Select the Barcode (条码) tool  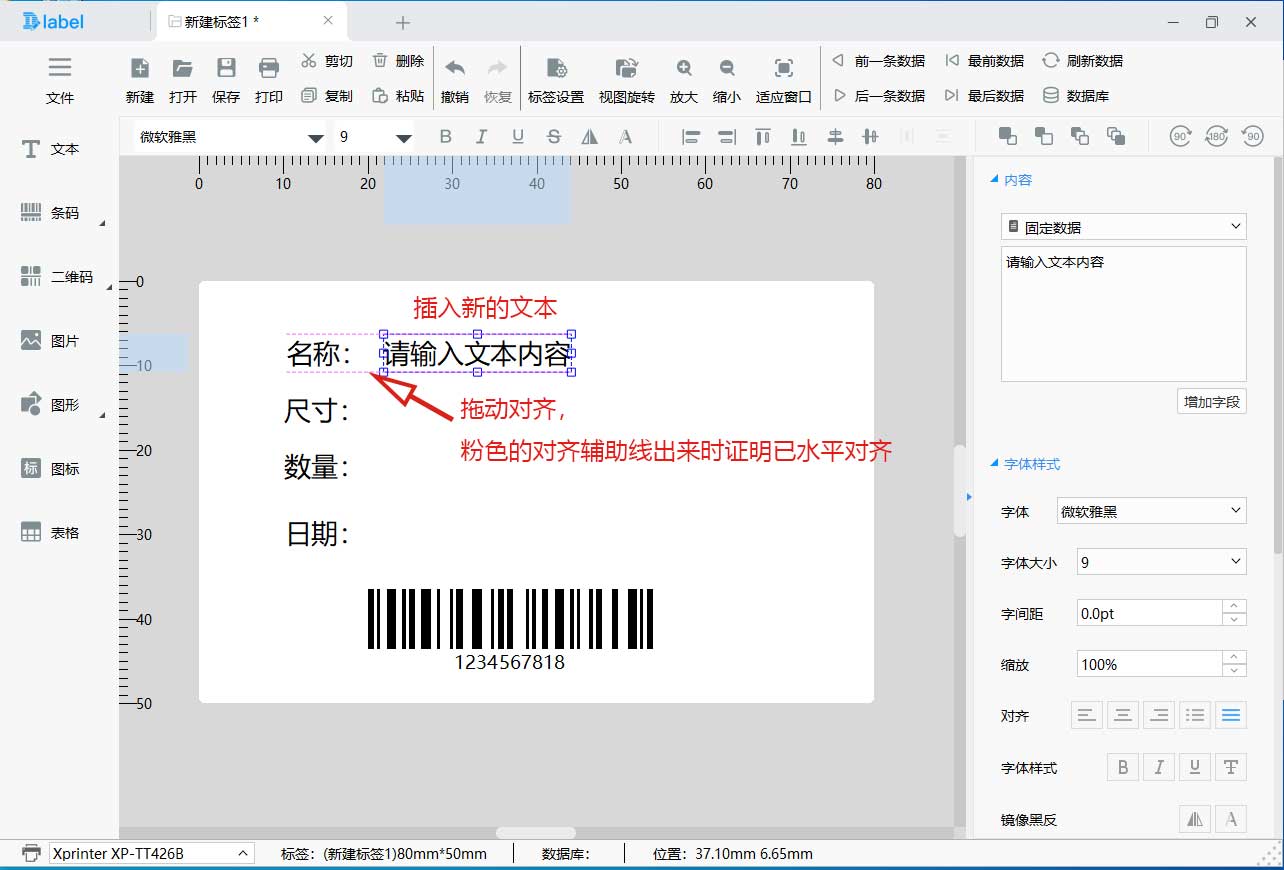50,213
